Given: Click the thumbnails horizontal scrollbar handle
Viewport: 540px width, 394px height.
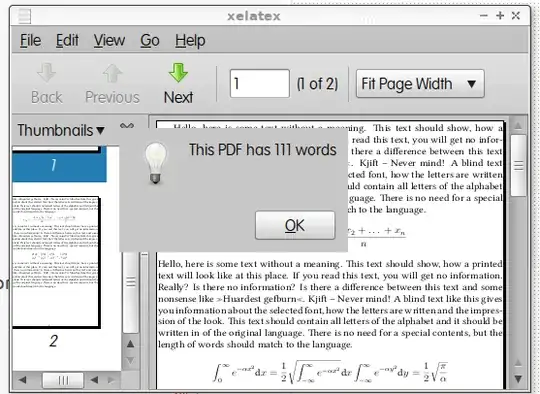Looking at the screenshot, I should (x=63, y=380).
